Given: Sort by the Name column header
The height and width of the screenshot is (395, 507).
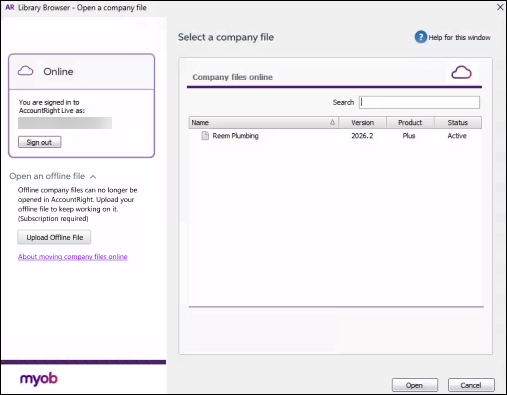Looking at the screenshot, I should (x=264, y=122).
